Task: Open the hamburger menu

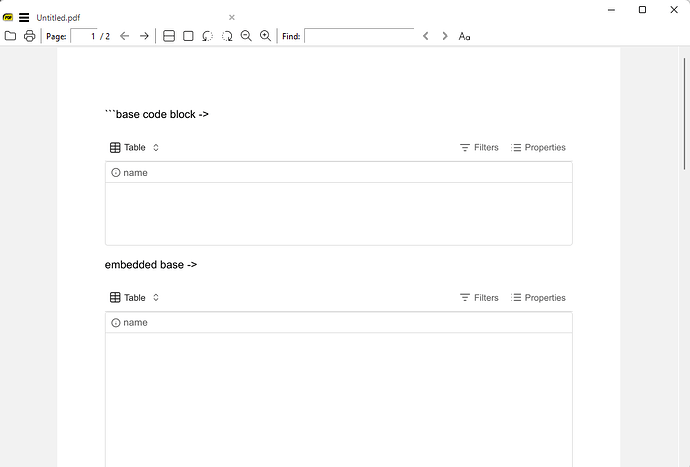Action: click(x=24, y=17)
